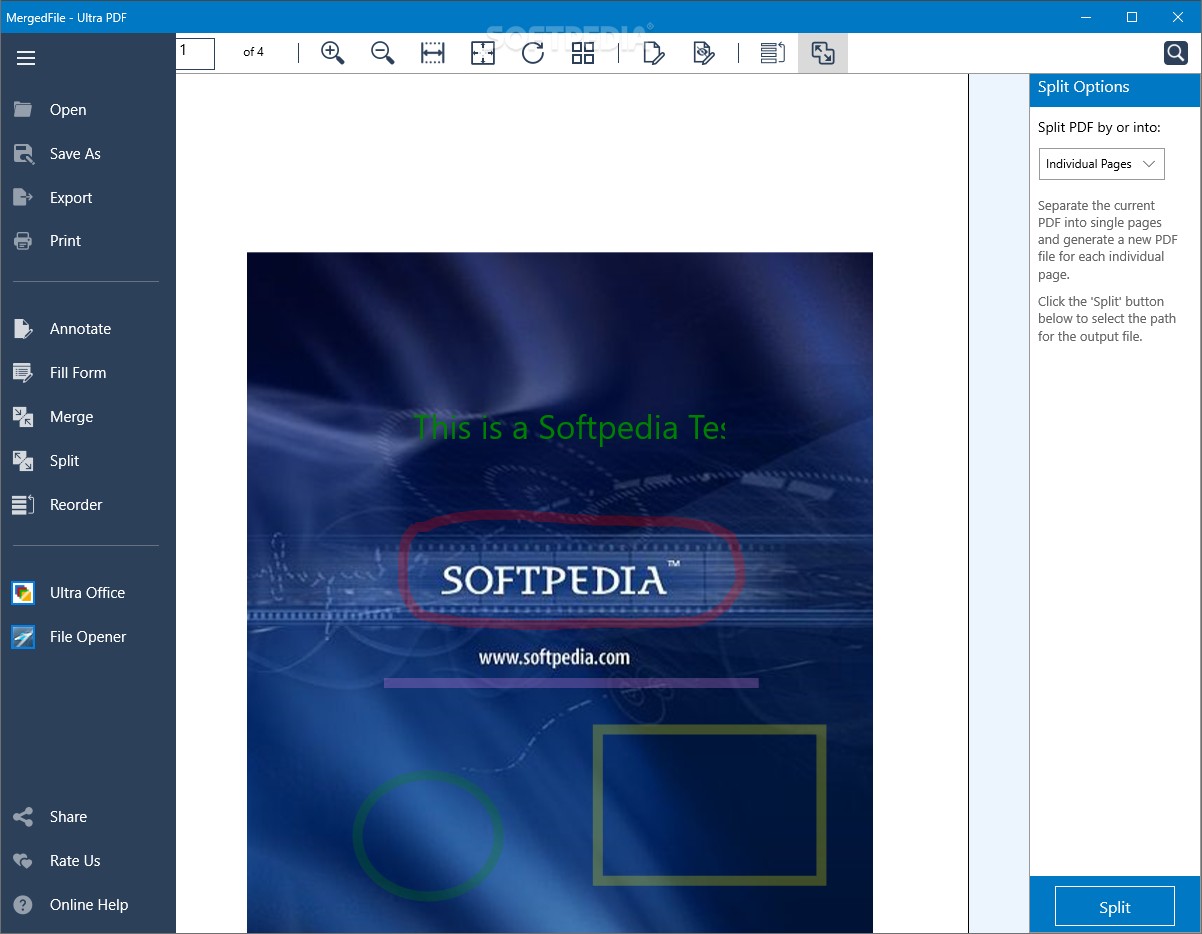This screenshot has height=934, width=1202.
Task: Choose Save As in the sidebar
Action: point(88,154)
